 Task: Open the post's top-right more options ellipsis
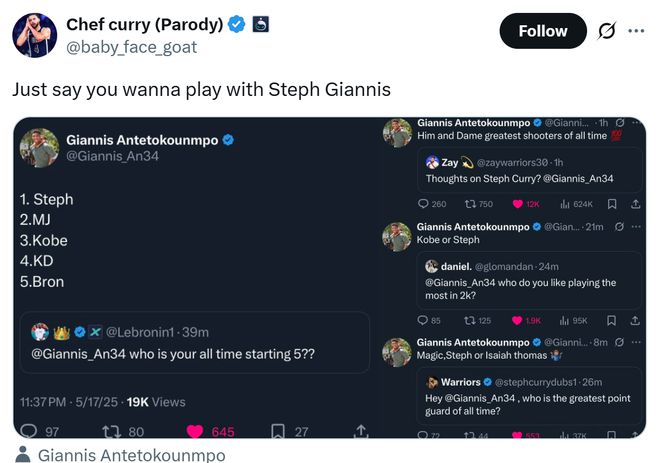(636, 31)
